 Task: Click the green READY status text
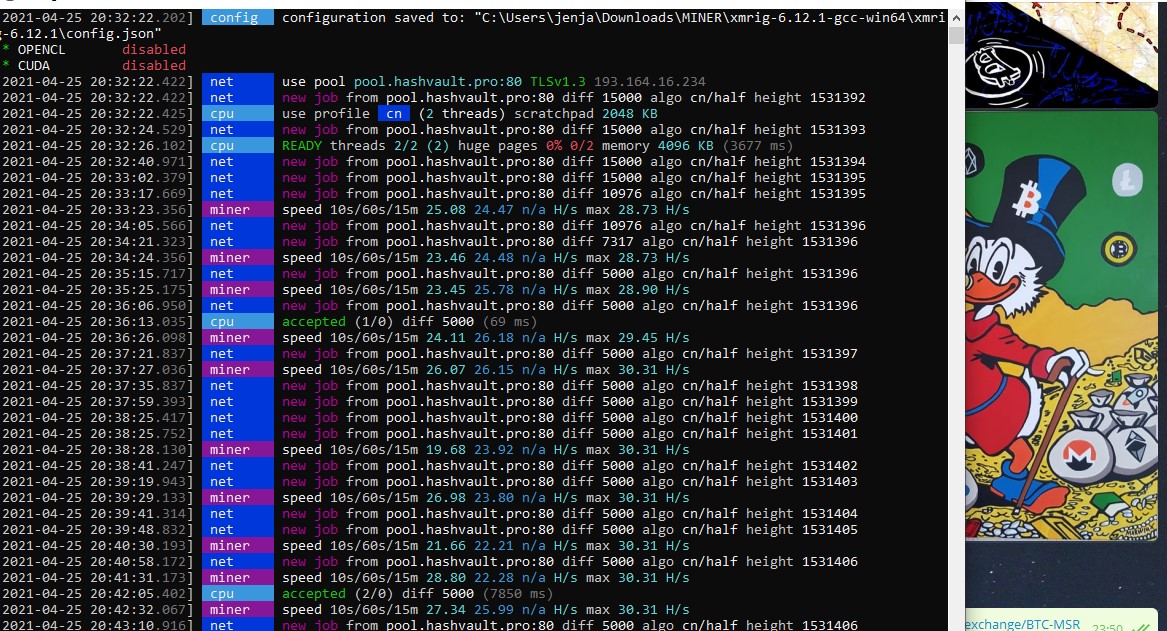tap(301, 145)
